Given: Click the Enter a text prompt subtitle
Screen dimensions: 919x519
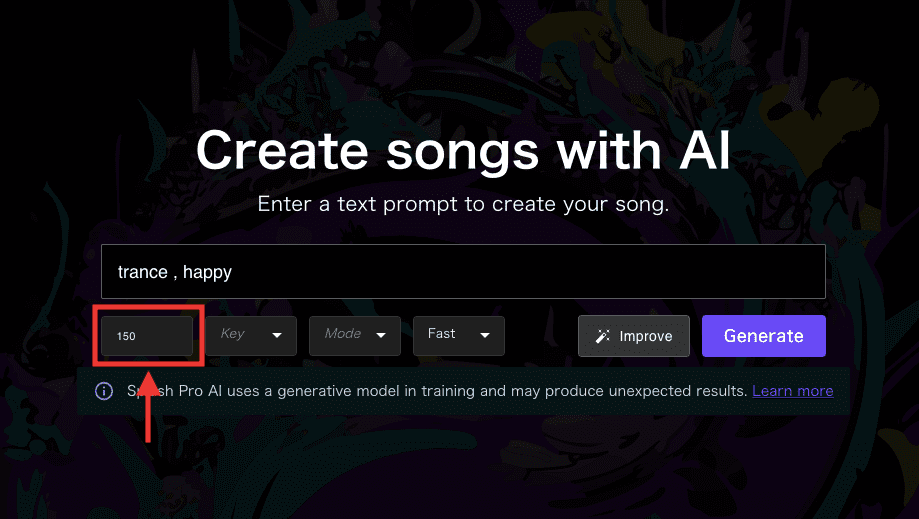Looking at the screenshot, I should (x=463, y=204).
